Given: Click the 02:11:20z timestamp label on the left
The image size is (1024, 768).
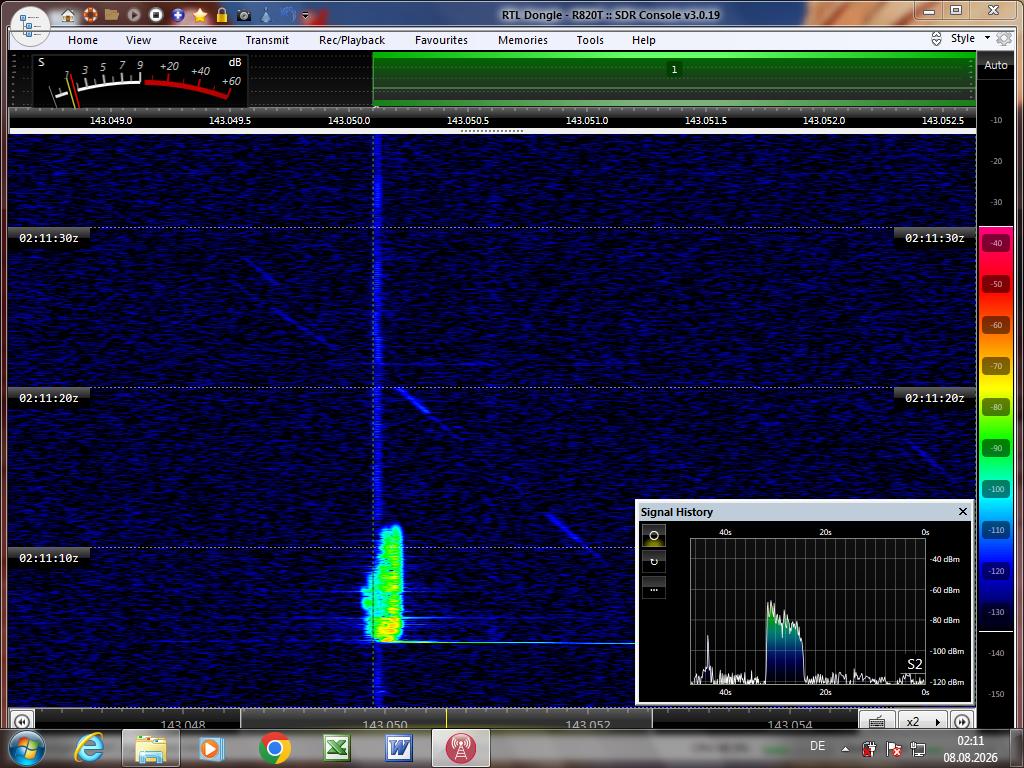Looking at the screenshot, I should click(x=49, y=398).
